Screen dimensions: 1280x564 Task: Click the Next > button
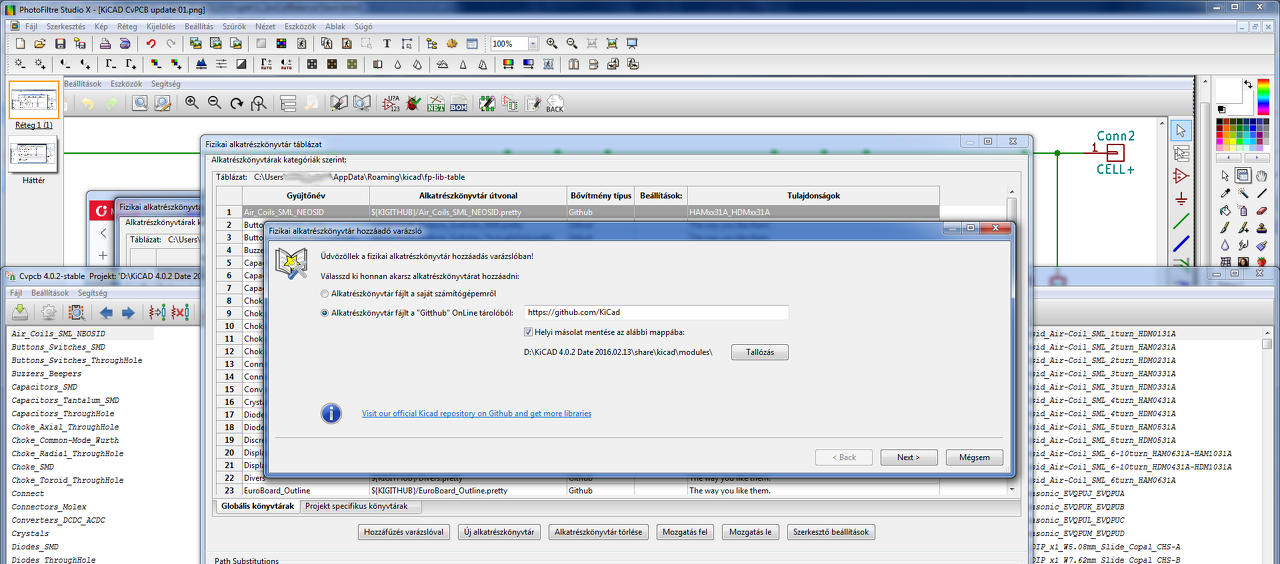908,457
